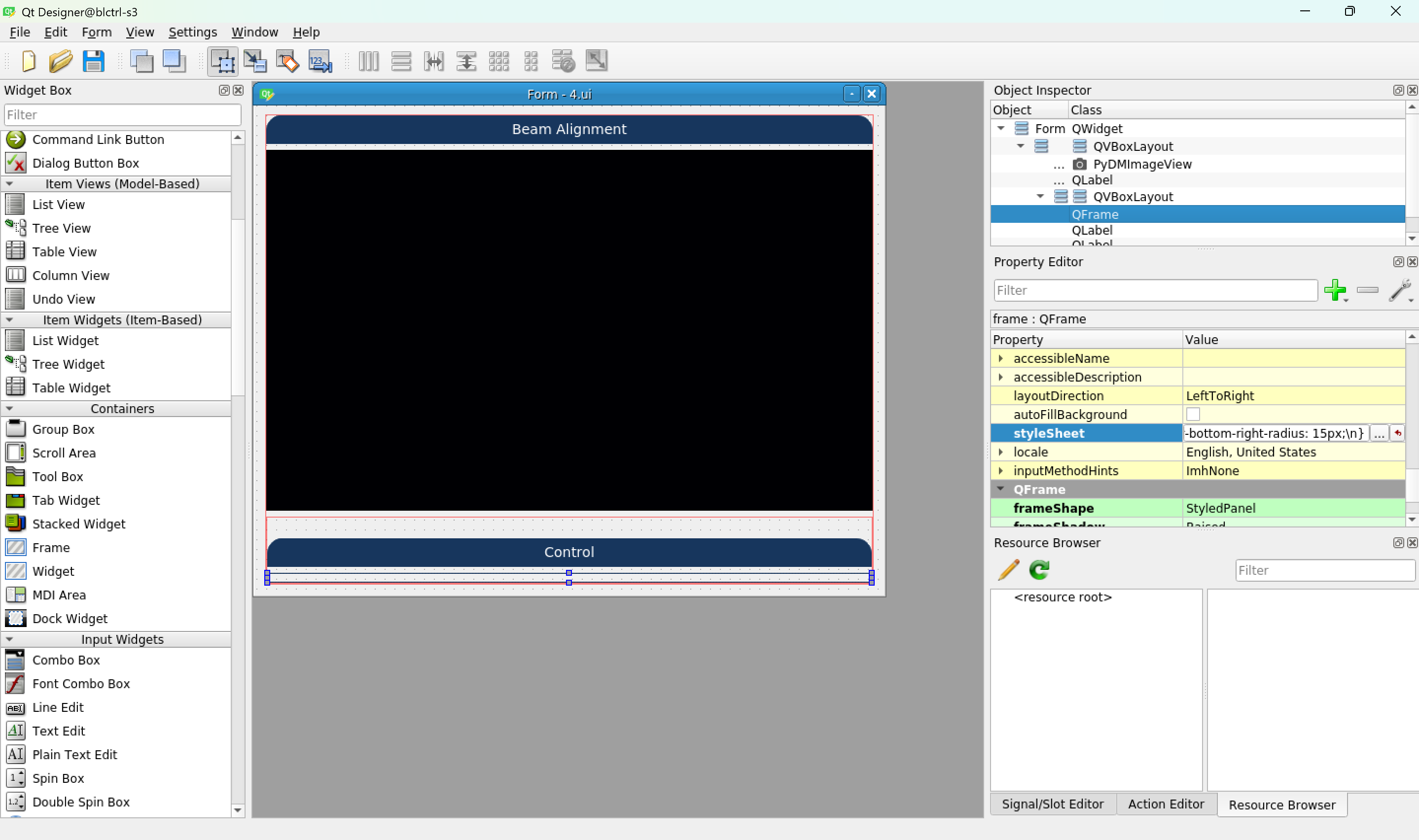Screen dimensions: 1419x840
Task: Expand the locale property row
Action: click(x=1001, y=452)
